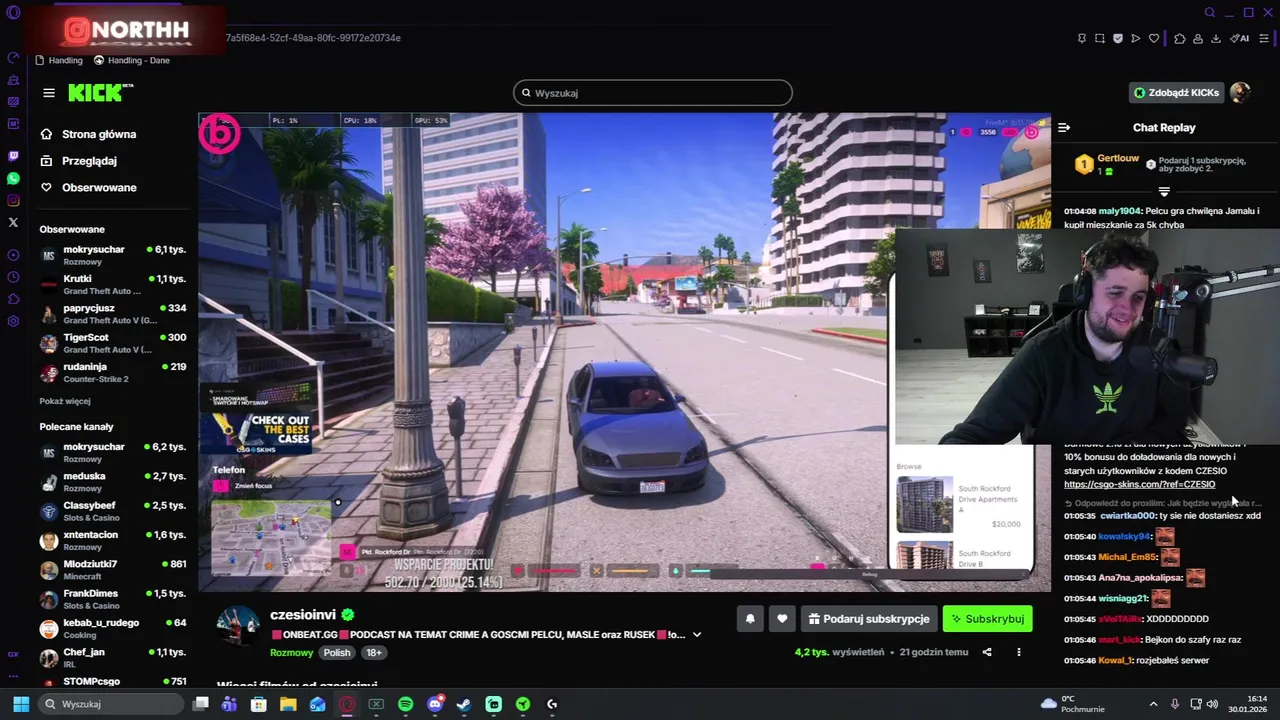Click the Rozmowy category link
The image size is (1280, 720).
(x=292, y=653)
